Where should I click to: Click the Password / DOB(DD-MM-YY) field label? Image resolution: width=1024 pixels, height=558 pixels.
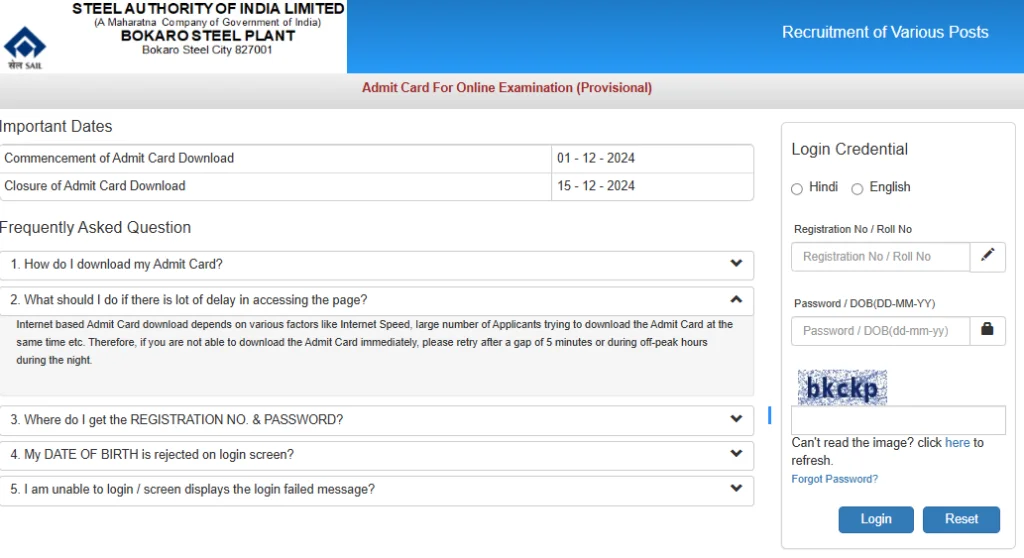click(x=864, y=303)
